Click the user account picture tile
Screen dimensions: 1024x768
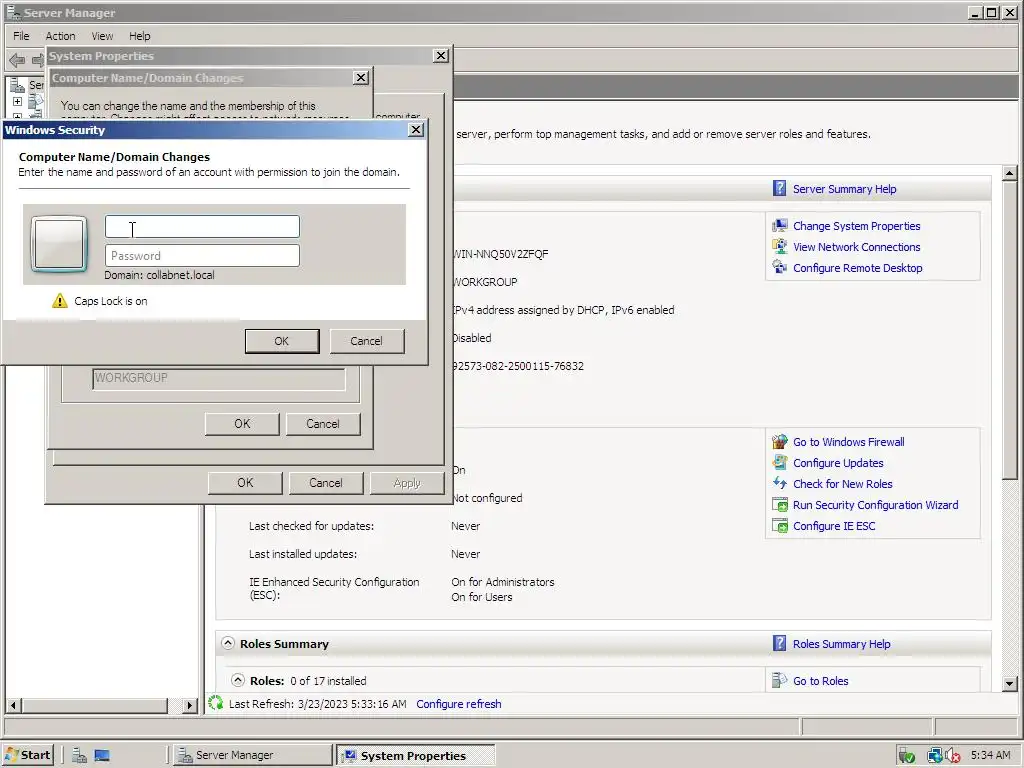pyautogui.click(x=59, y=244)
